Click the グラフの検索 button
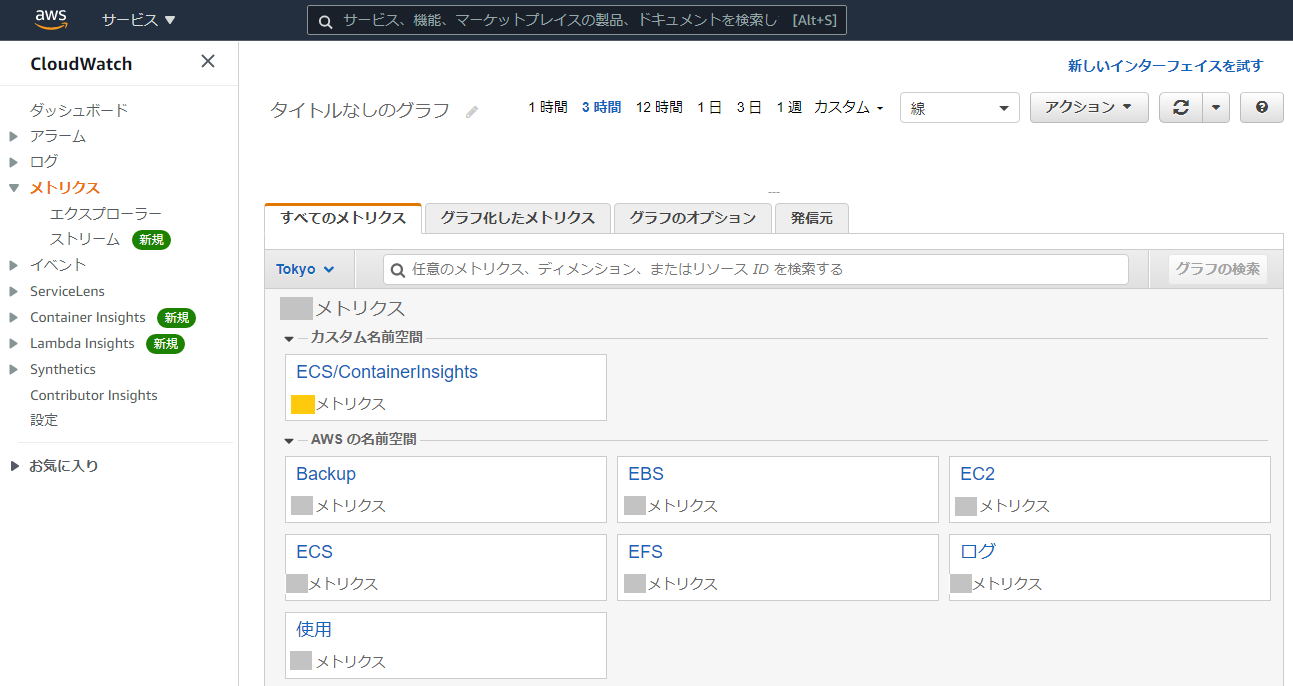 coord(1217,269)
